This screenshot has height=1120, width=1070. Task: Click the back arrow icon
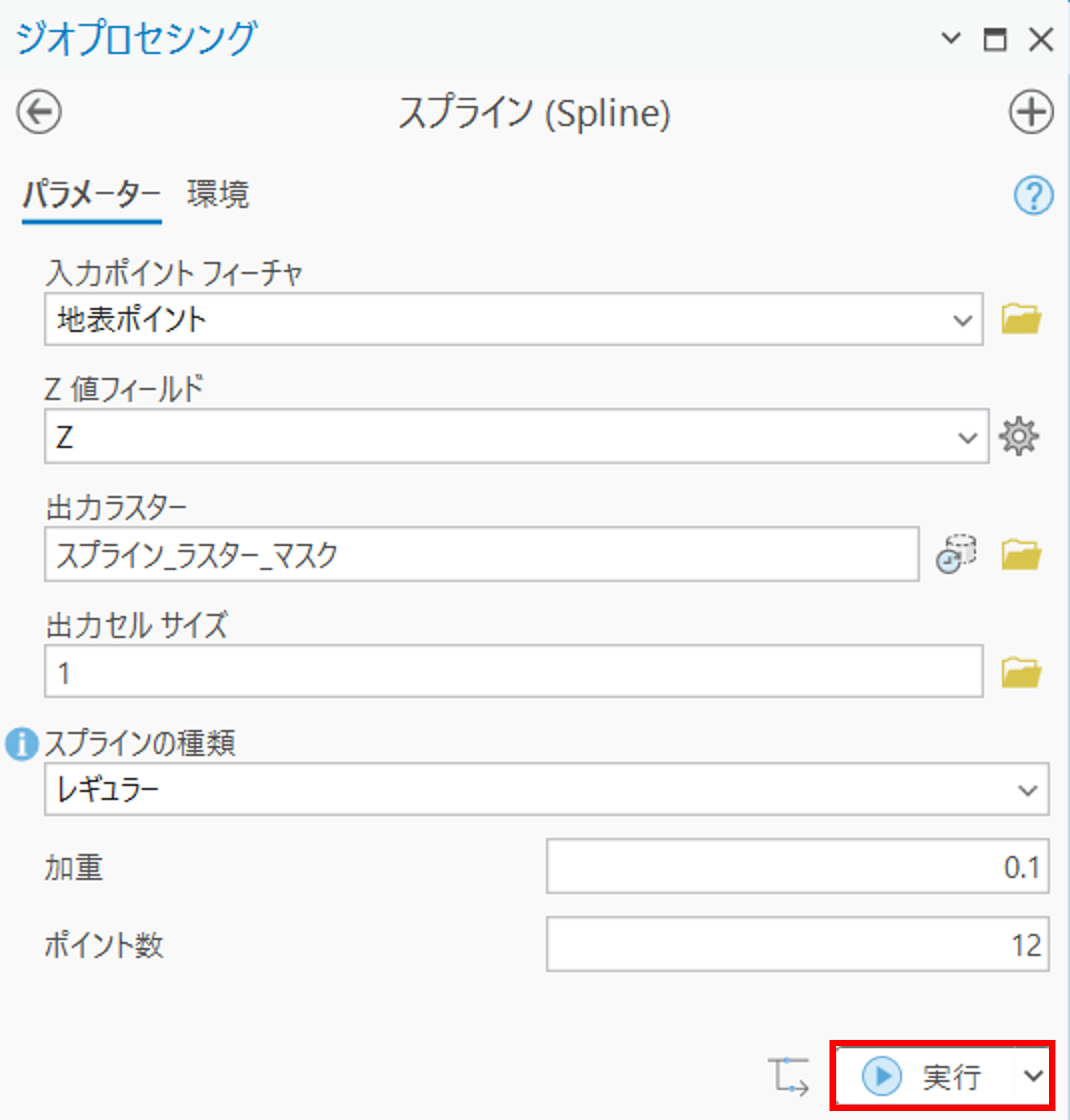(x=39, y=112)
